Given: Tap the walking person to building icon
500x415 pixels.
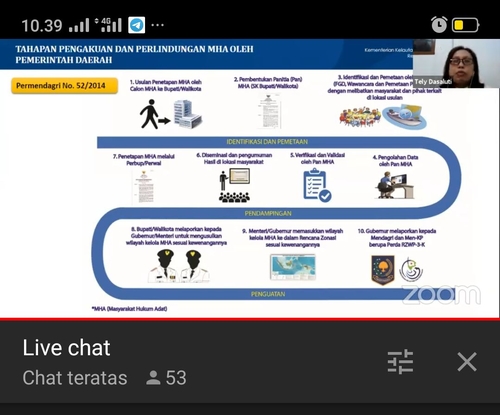Looking at the screenshot, I should pyautogui.click(x=171, y=114).
